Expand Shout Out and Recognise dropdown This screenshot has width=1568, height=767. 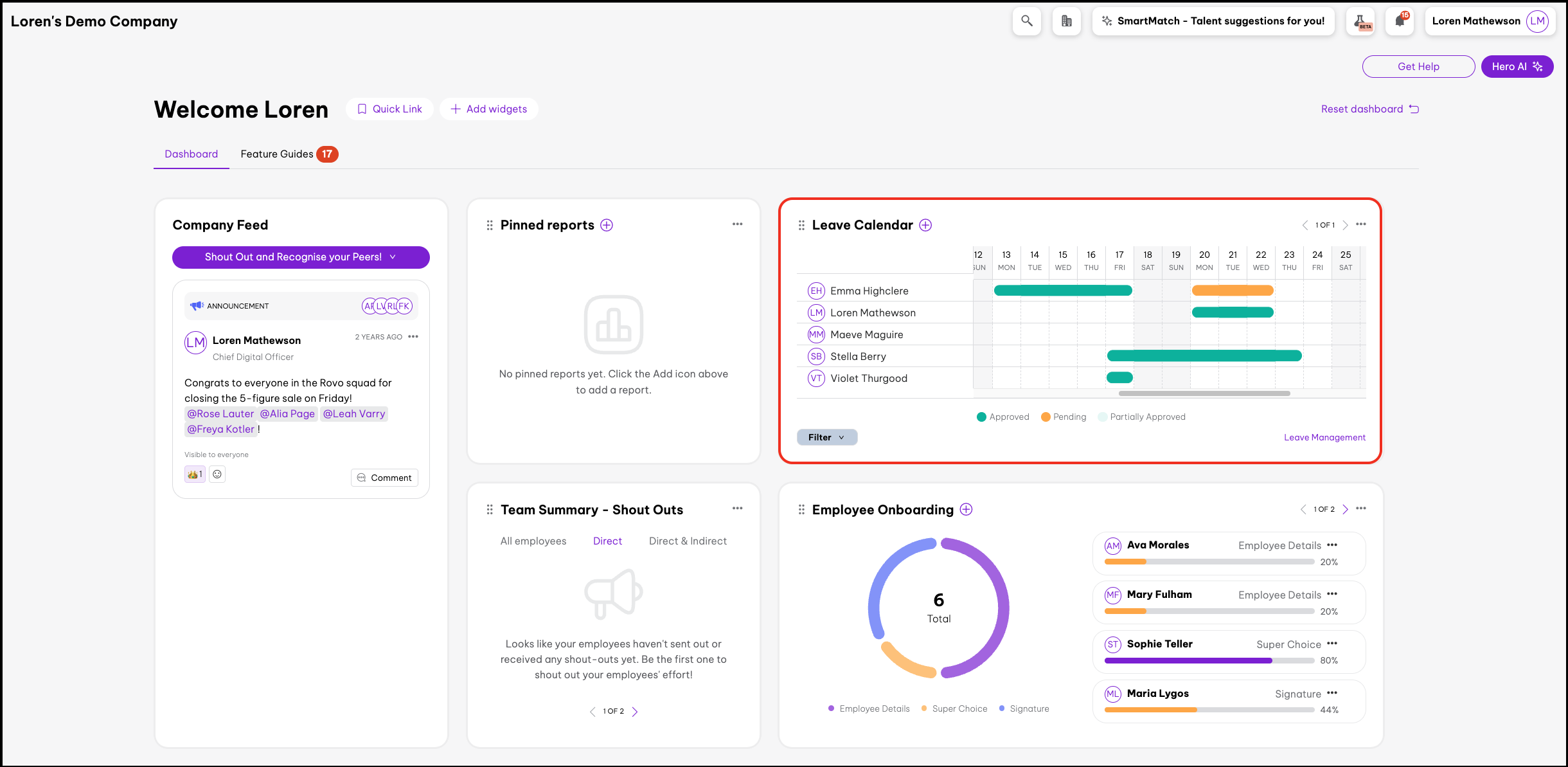pyautogui.click(x=301, y=257)
